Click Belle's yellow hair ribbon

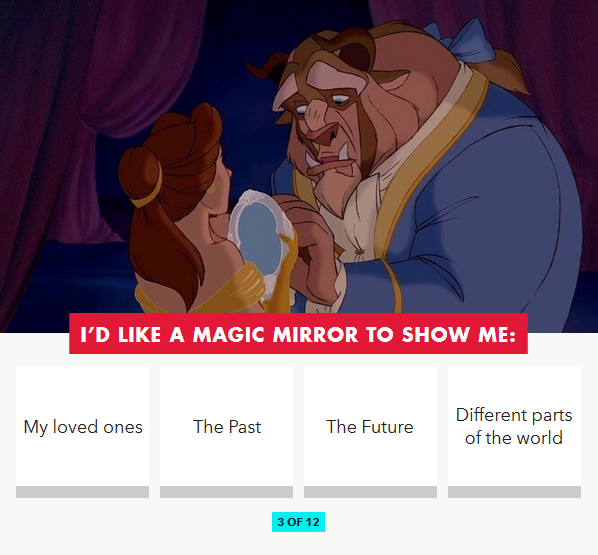click(149, 191)
